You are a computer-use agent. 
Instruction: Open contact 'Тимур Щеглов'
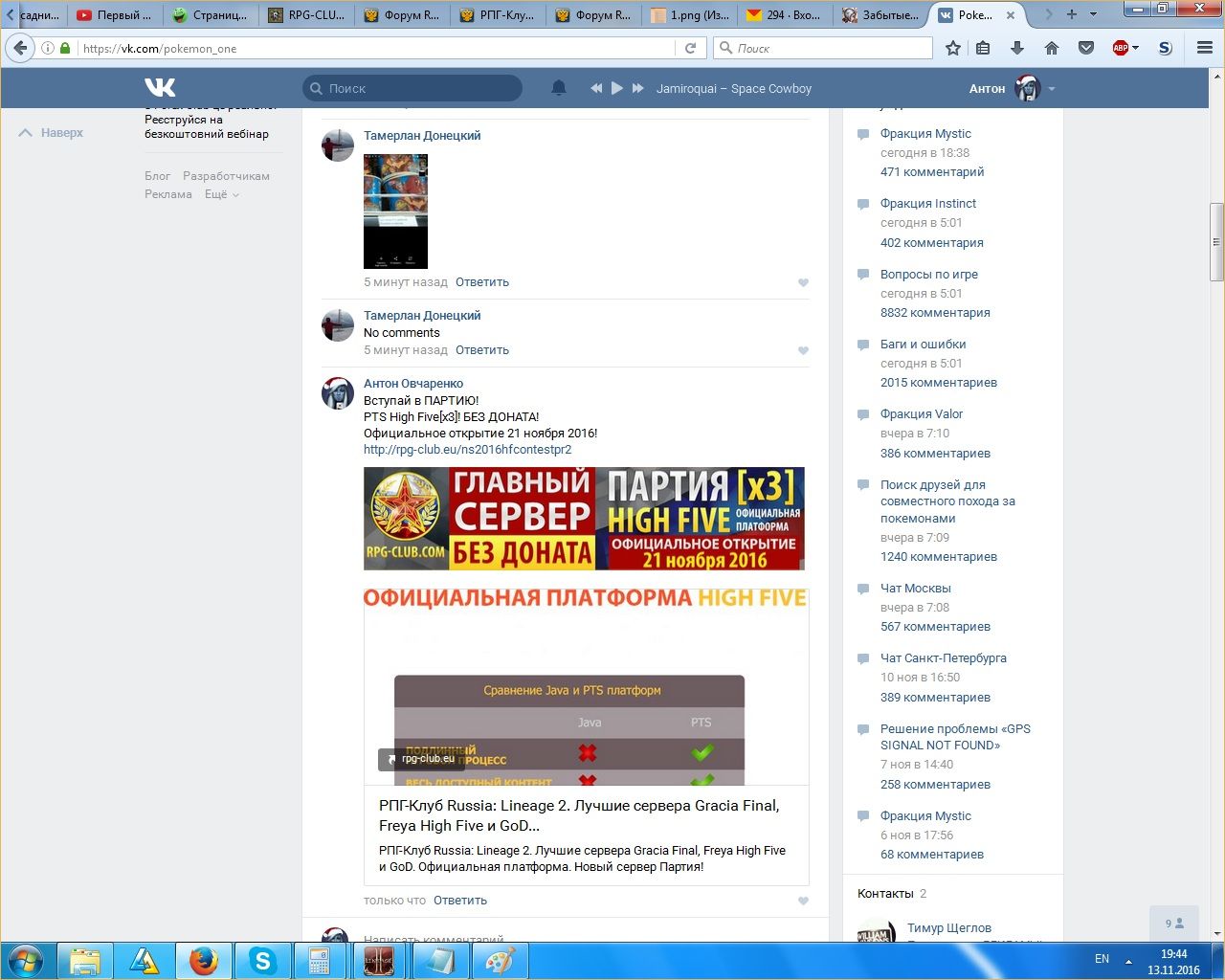949,928
